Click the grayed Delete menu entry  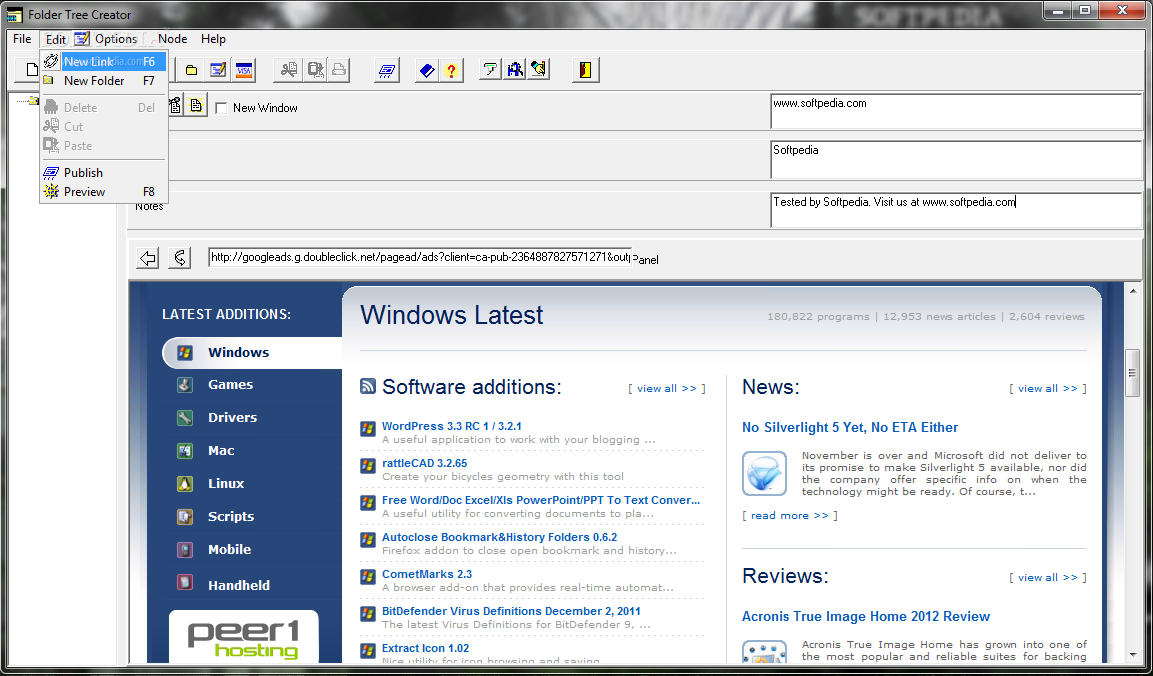104,107
